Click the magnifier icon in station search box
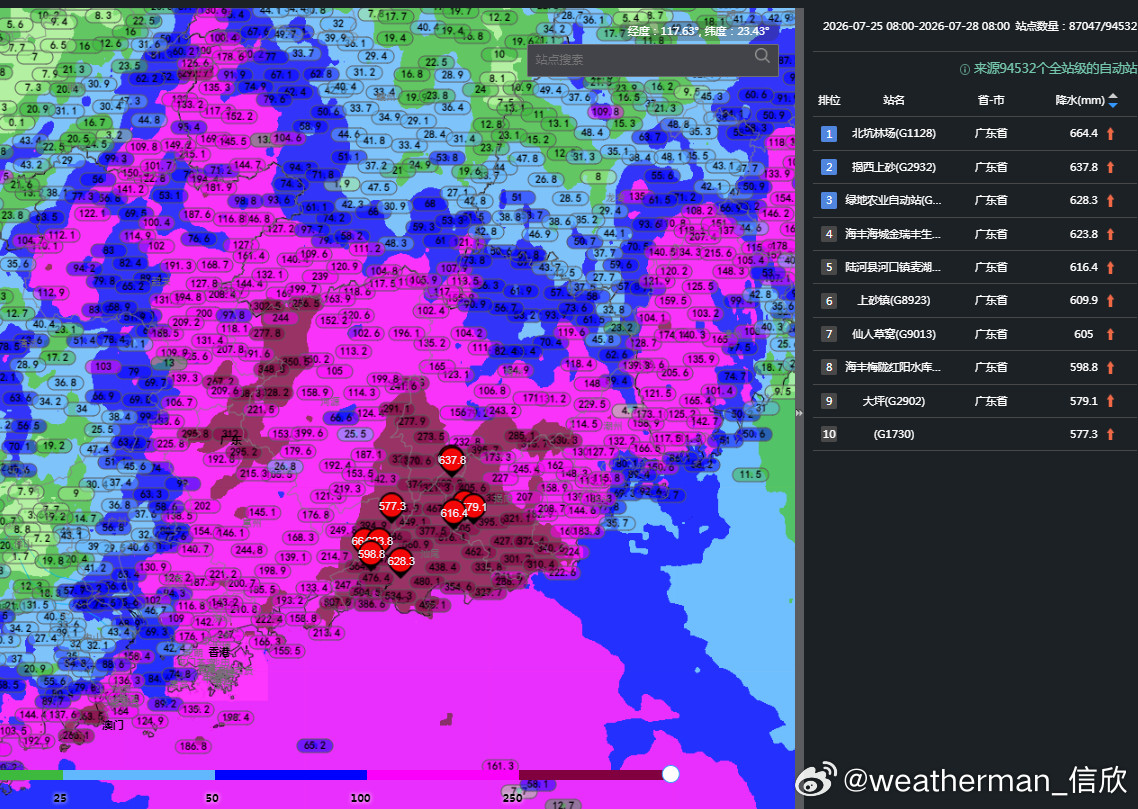Image resolution: width=1138 pixels, height=809 pixels. click(762, 56)
